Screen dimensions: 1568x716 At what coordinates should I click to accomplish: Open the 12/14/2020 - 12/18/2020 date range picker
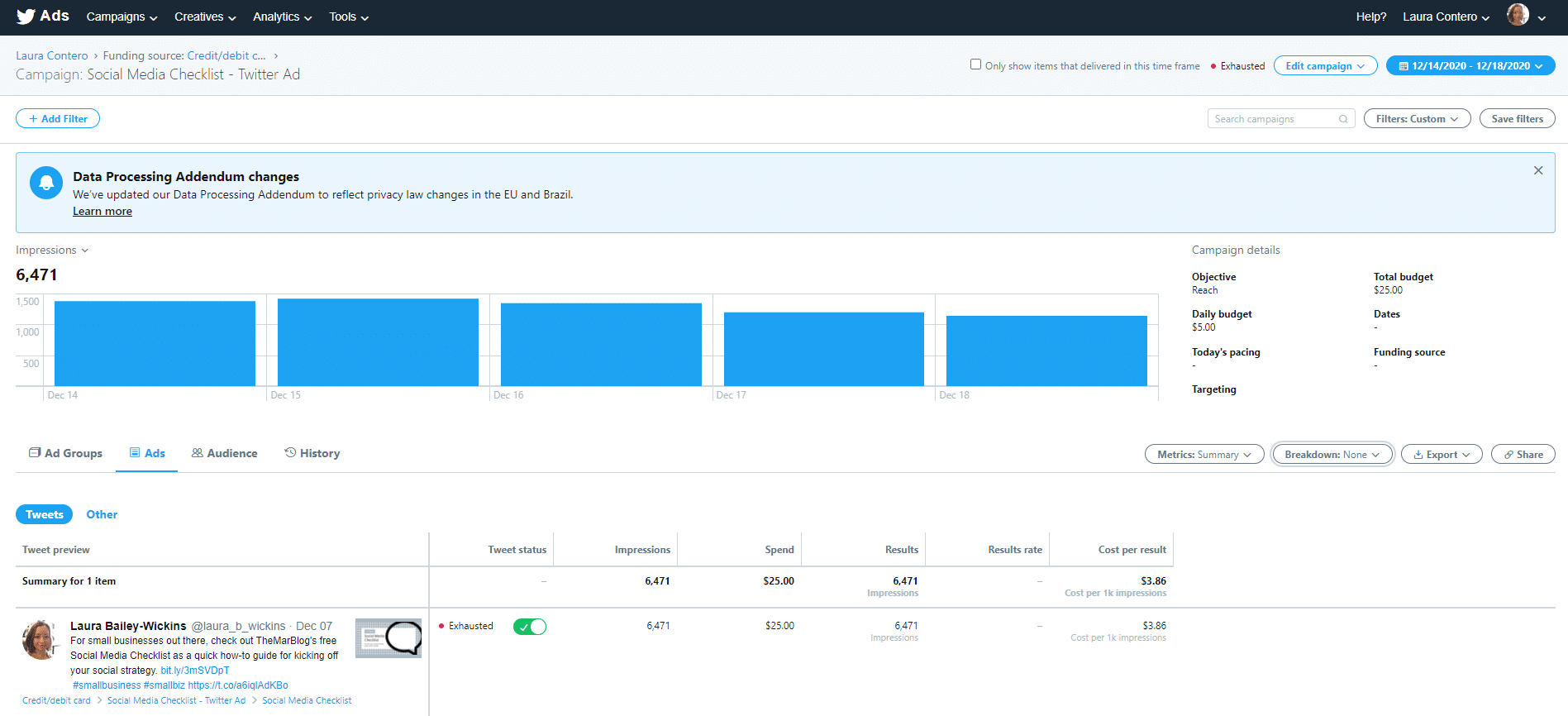point(1470,66)
